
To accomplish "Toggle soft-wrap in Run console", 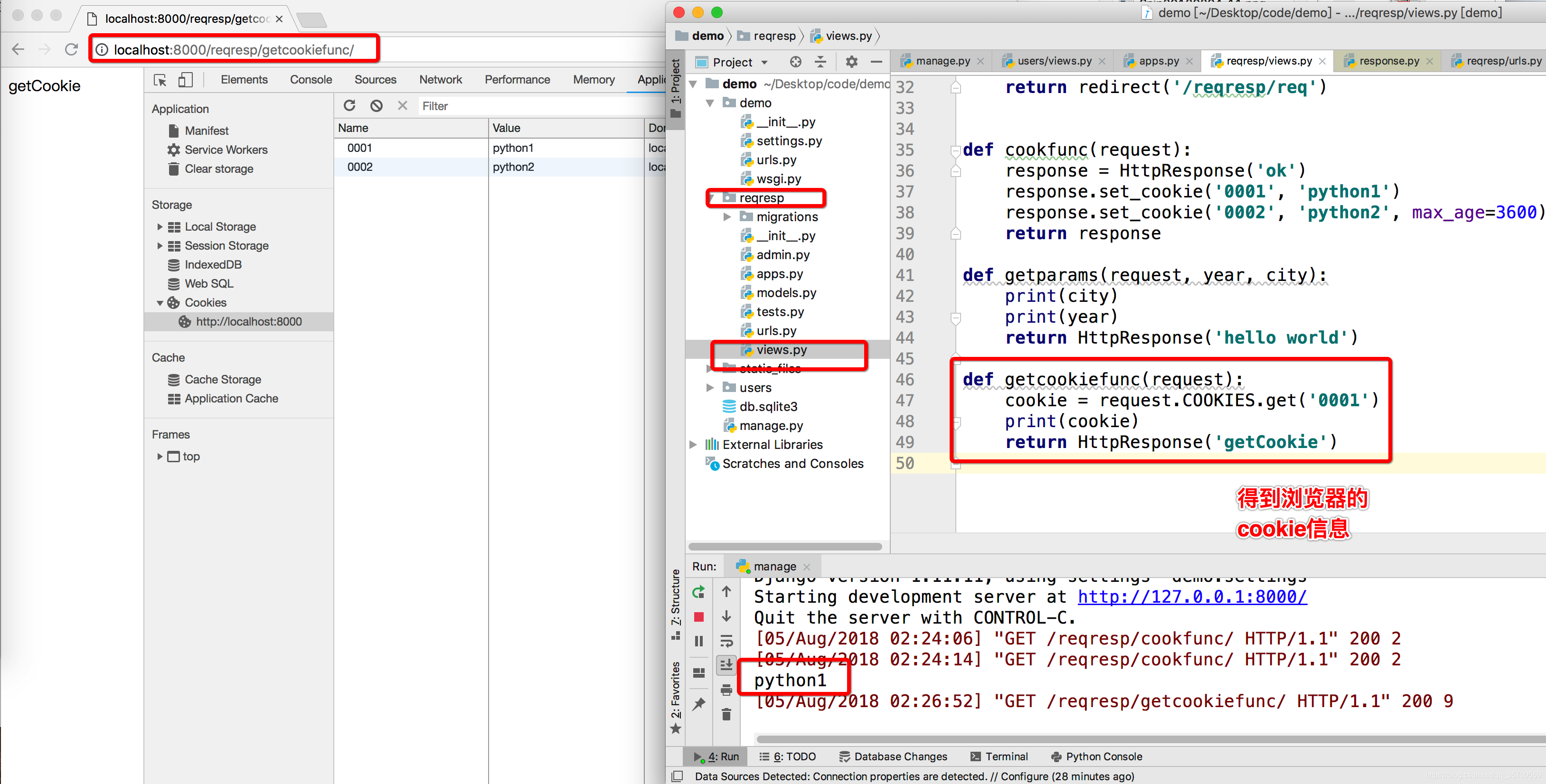I will [726, 641].
